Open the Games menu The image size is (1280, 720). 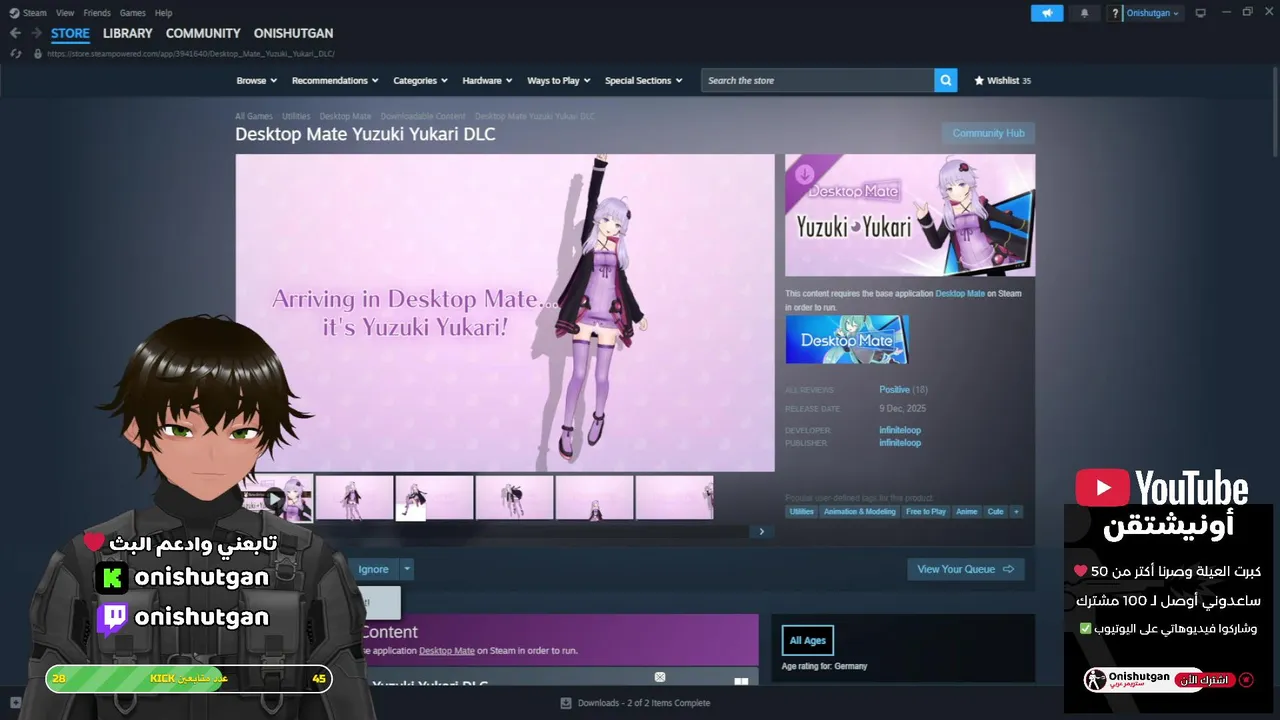coord(132,13)
